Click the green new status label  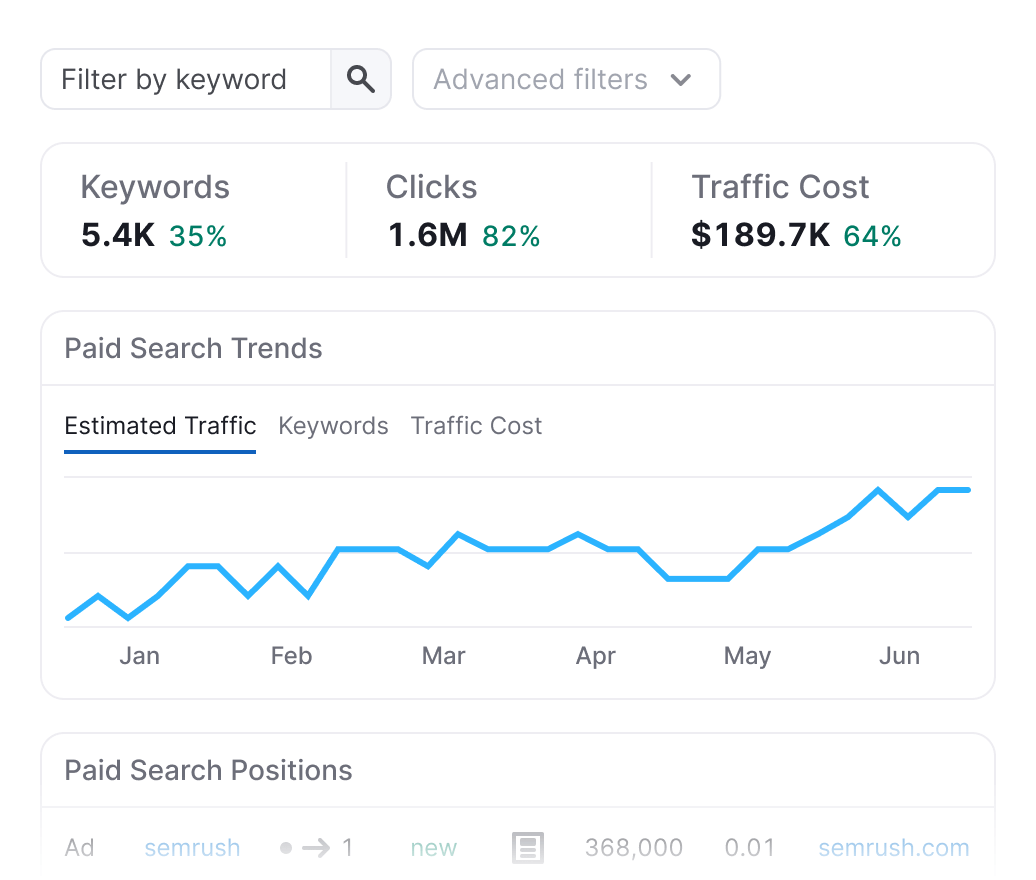(433, 848)
